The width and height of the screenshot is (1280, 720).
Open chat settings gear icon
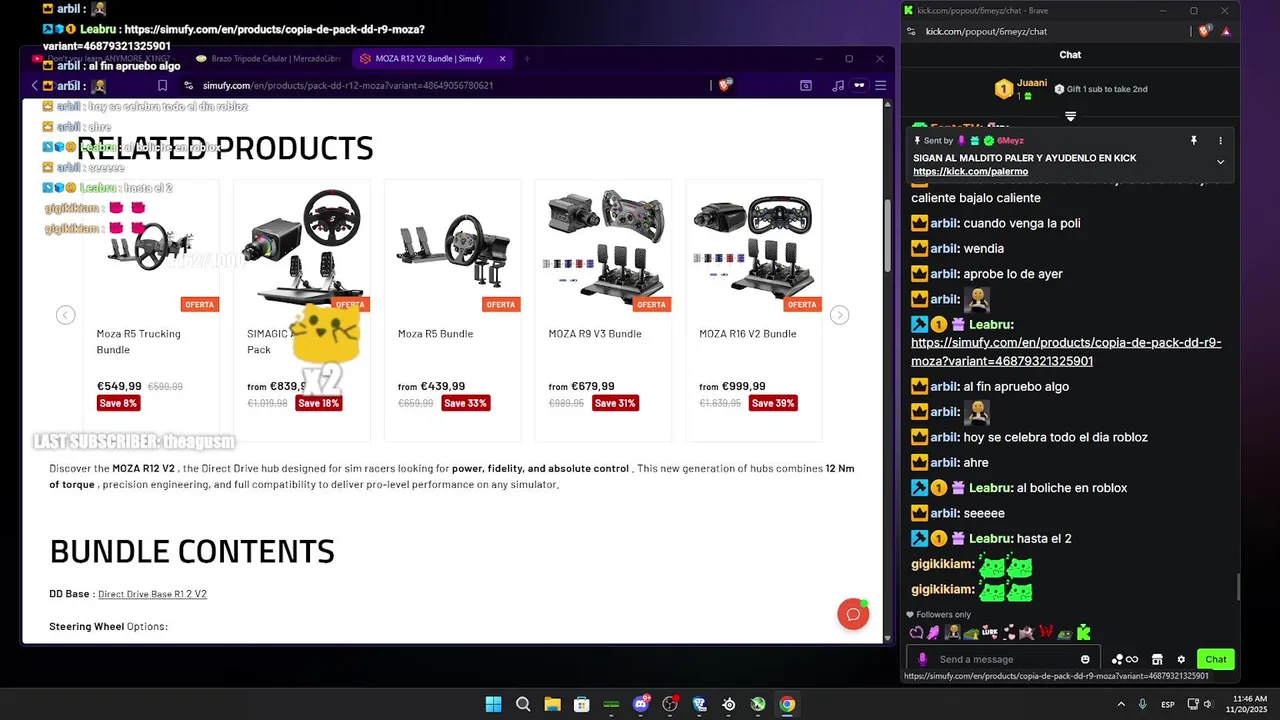click(1181, 660)
